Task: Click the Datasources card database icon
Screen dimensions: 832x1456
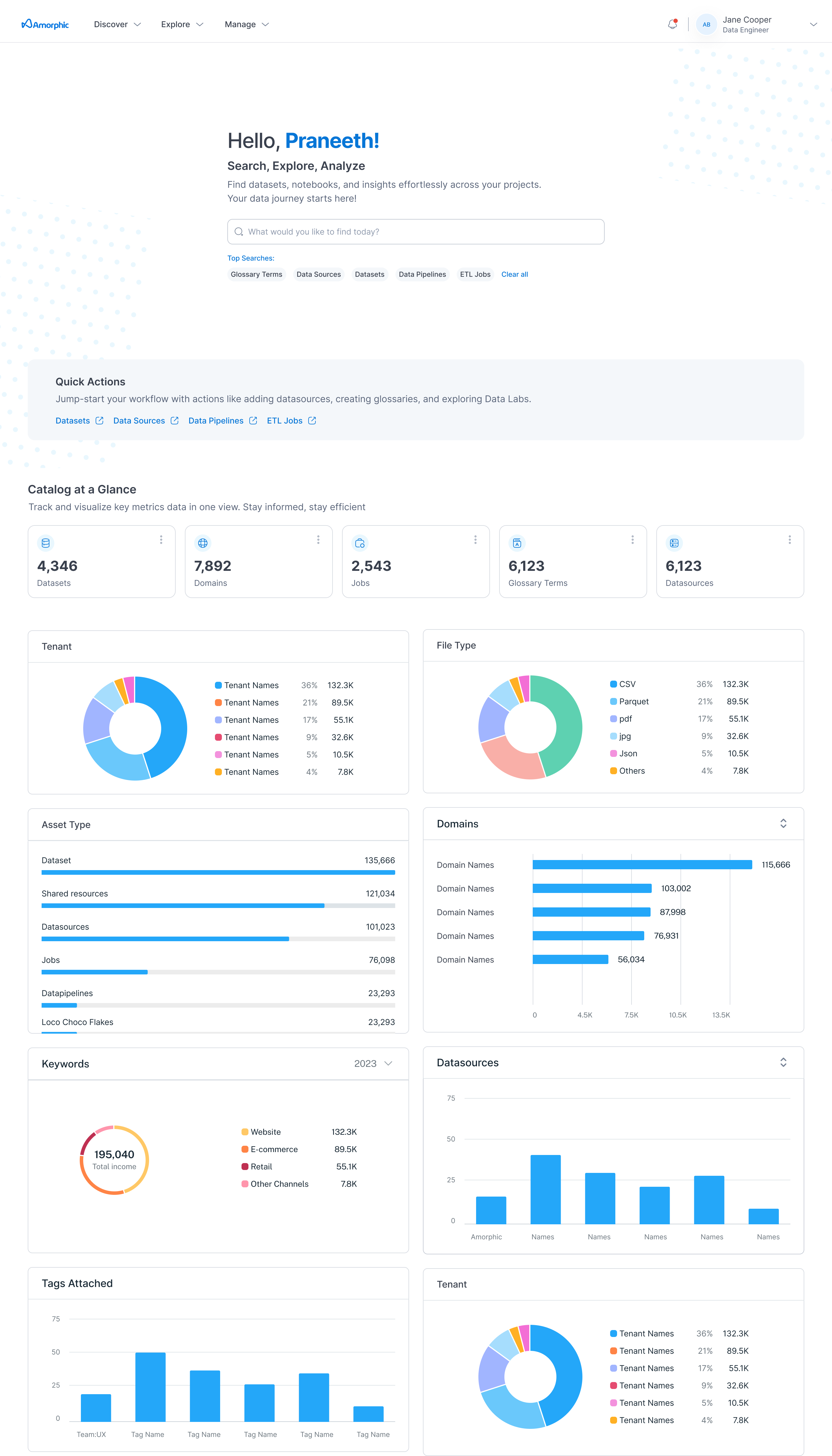Action: (x=674, y=543)
